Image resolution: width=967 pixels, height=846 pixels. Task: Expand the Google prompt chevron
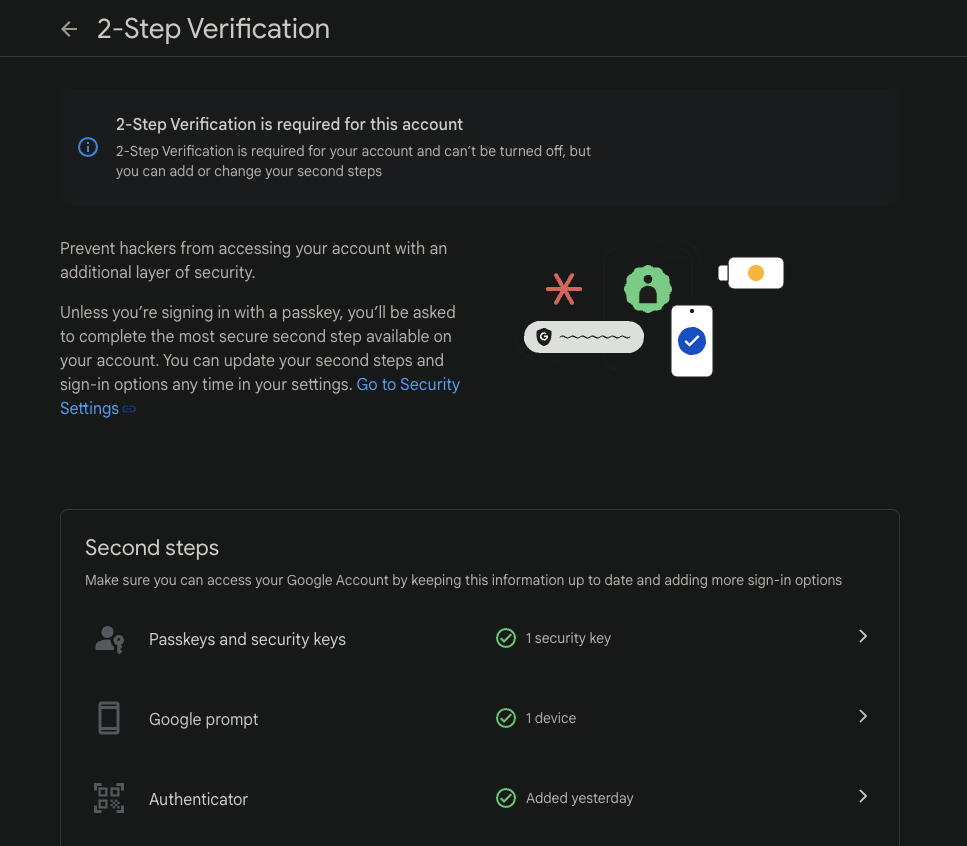click(x=863, y=717)
